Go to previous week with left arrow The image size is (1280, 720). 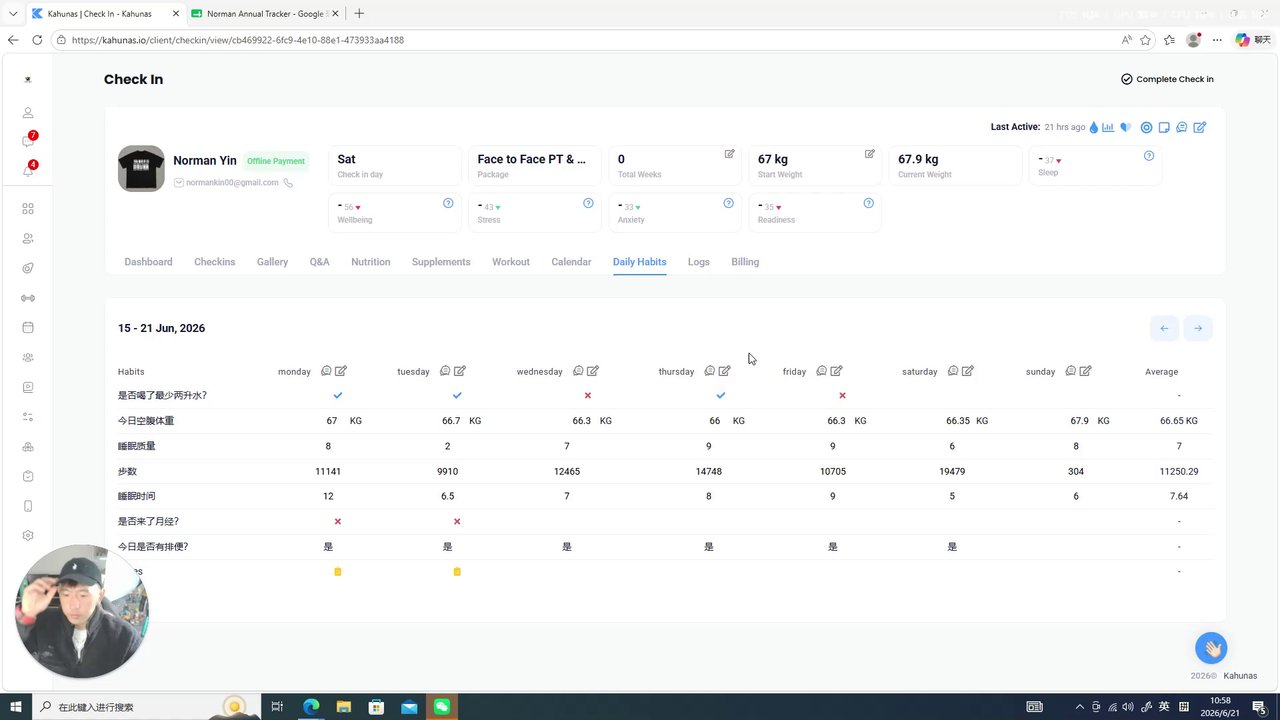1164,328
